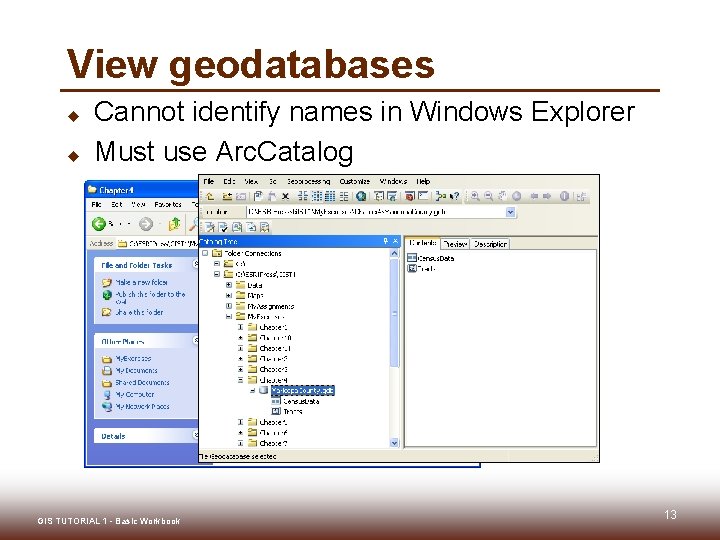Close the Catalog Tree panel
The height and width of the screenshot is (540, 720).
click(x=395, y=241)
